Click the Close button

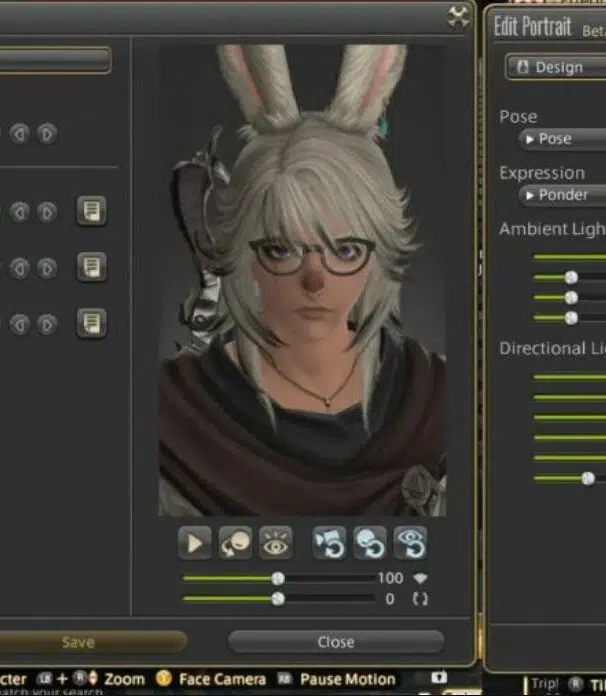pos(335,642)
